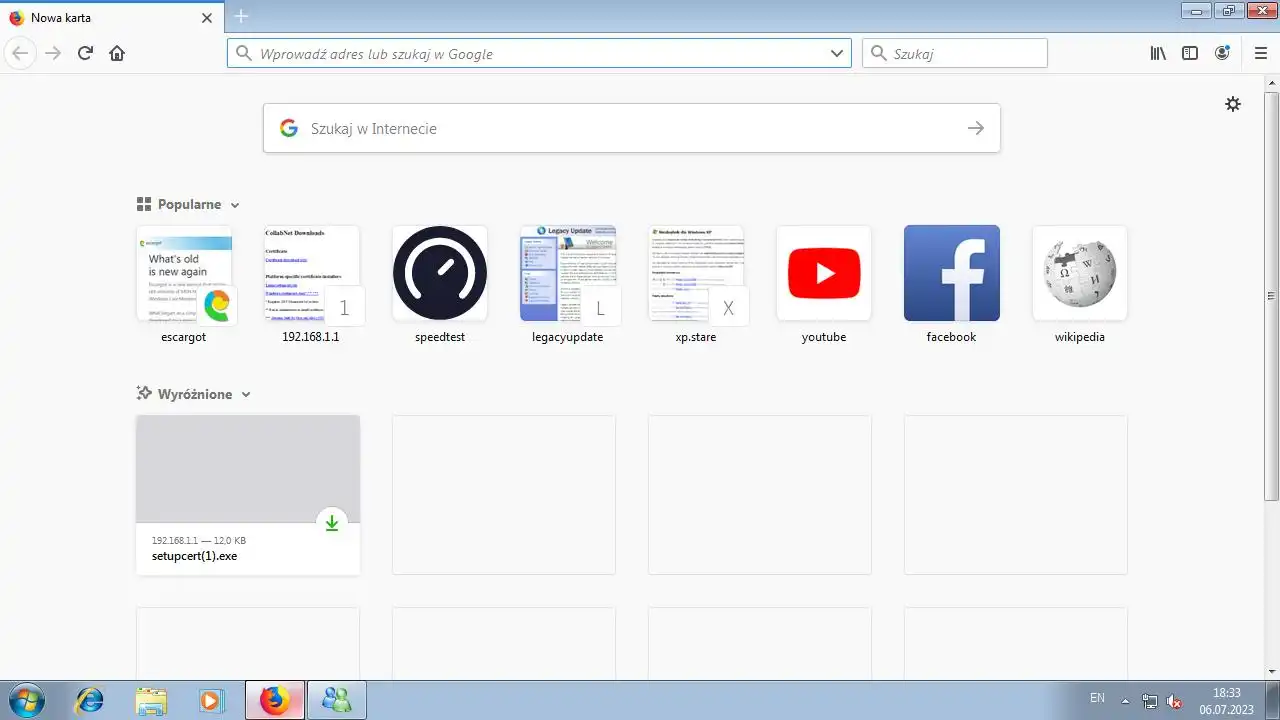The height and width of the screenshot is (720, 1280).
Task: Click the Firefox favicon on the tab
Action: 16,17
